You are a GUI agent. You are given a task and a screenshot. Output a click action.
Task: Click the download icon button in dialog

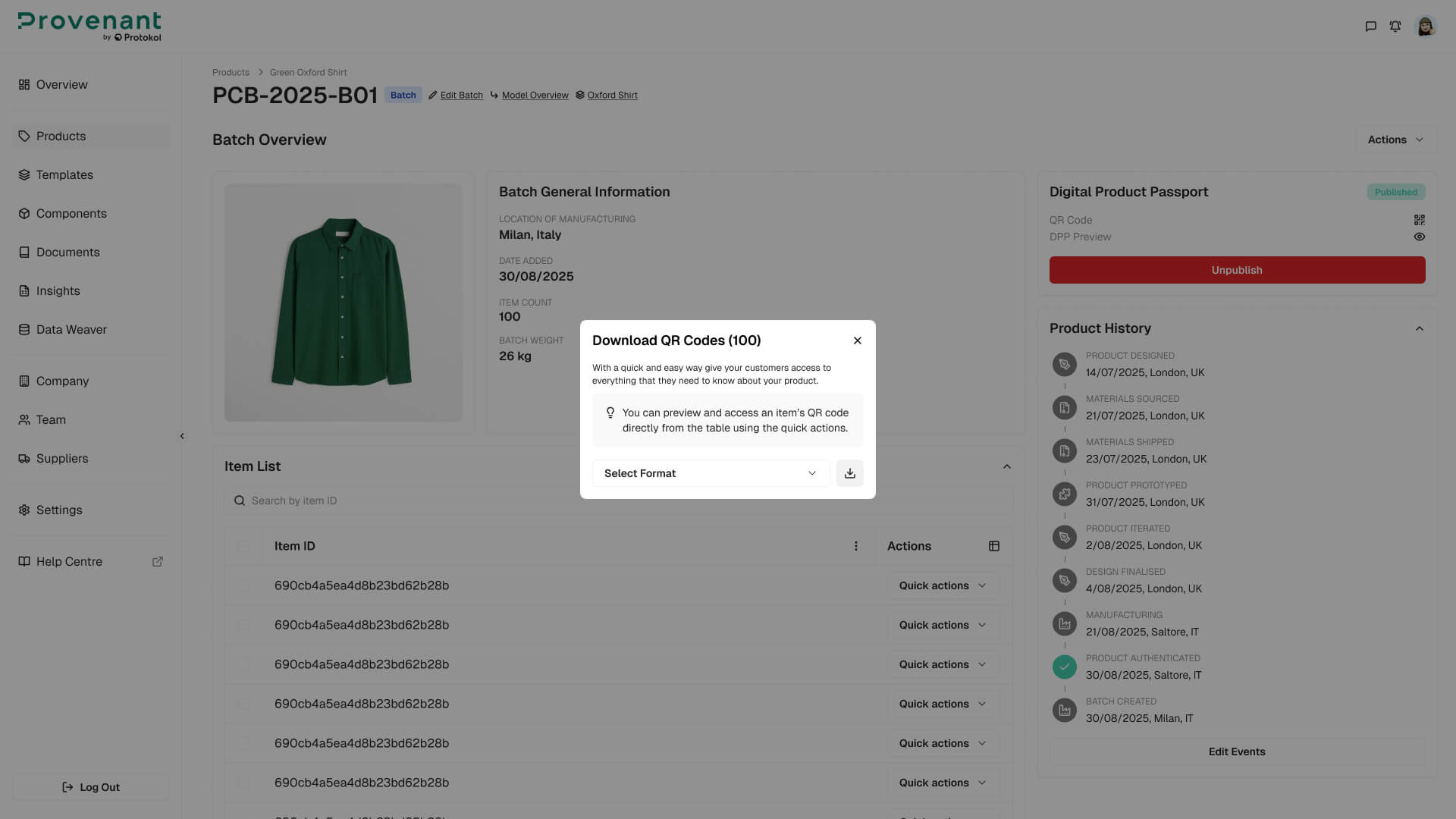coord(849,473)
